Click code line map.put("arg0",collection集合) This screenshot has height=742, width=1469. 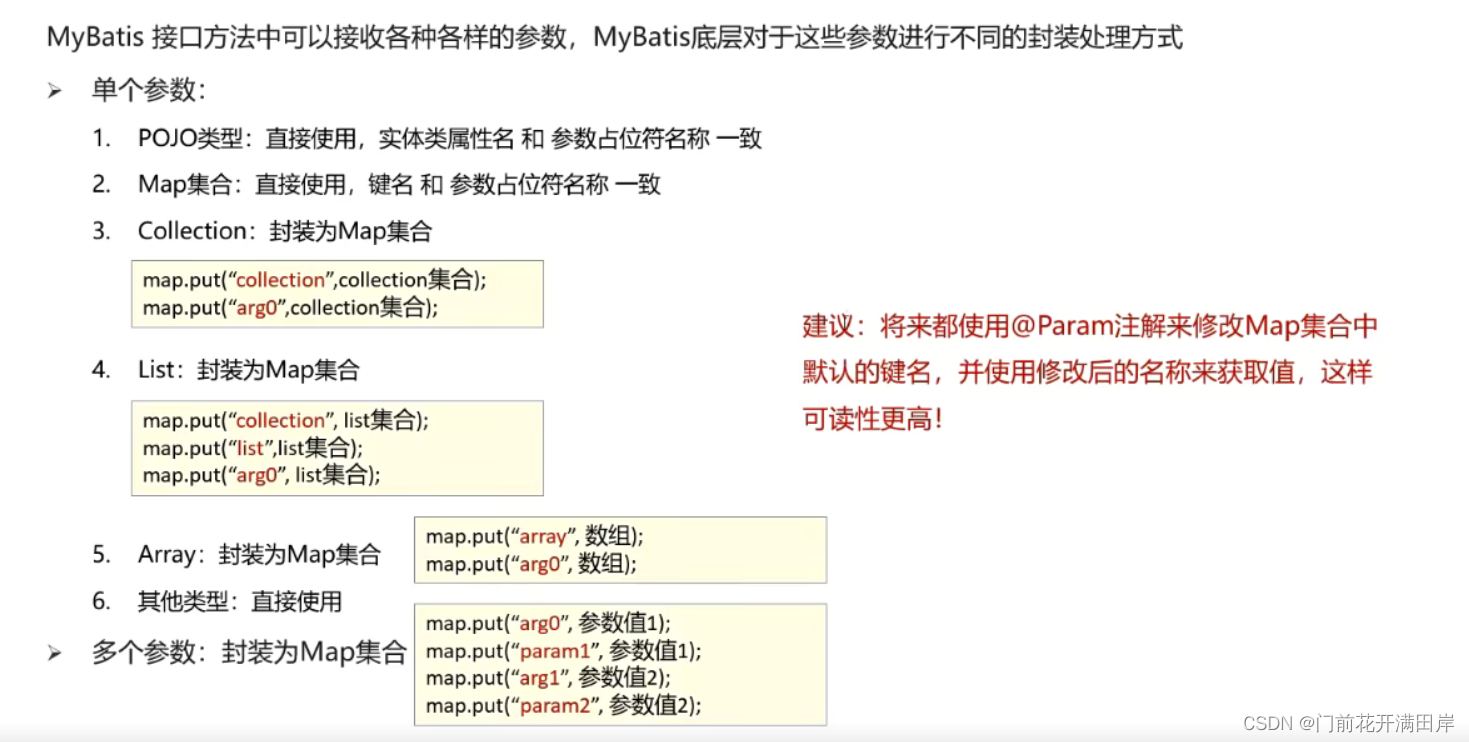(291, 307)
